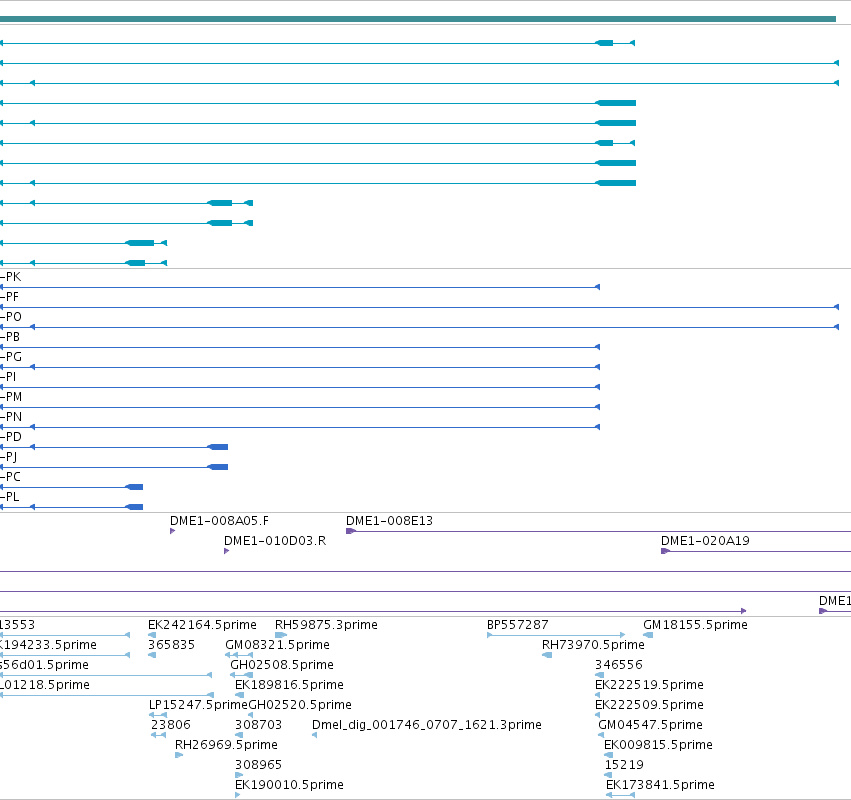The image size is (851, 800).
Task: Select the -PC protein feature label
Action: (x=10, y=477)
